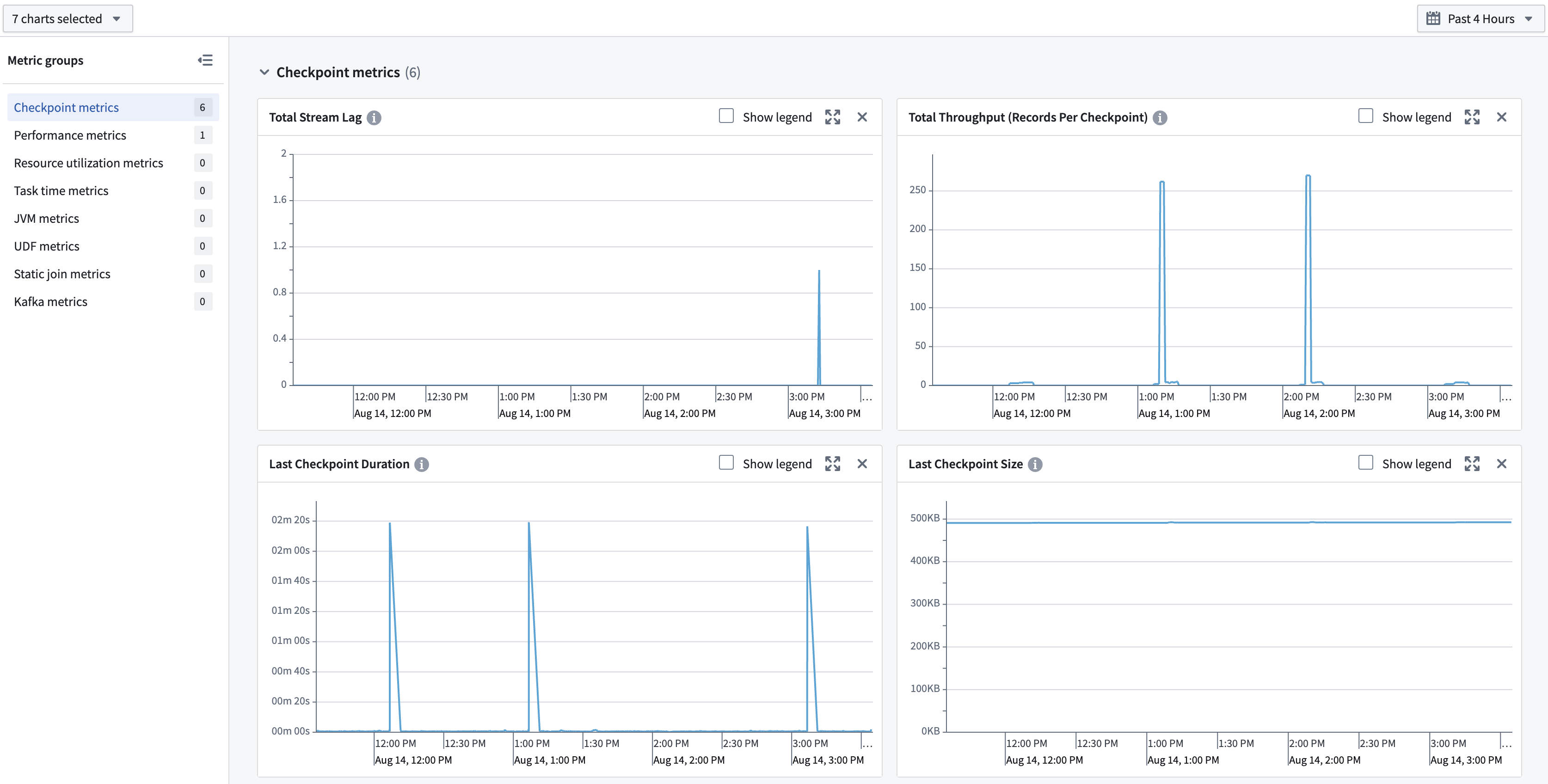Screen dimensions: 1548x784
Task: Expand the Last Checkpoint Size chart to fullscreen
Action: pos(1472,464)
